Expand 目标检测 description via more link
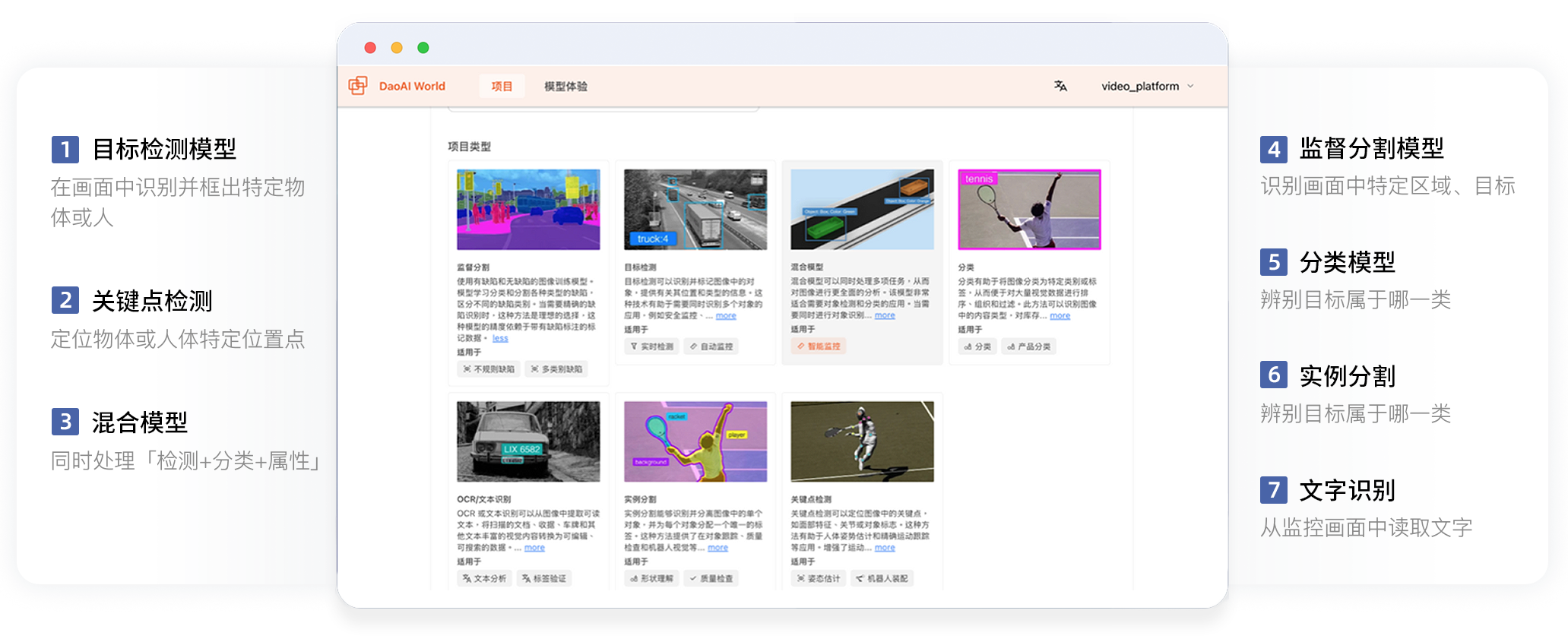Screen dimensions: 1568x642 coord(726,315)
